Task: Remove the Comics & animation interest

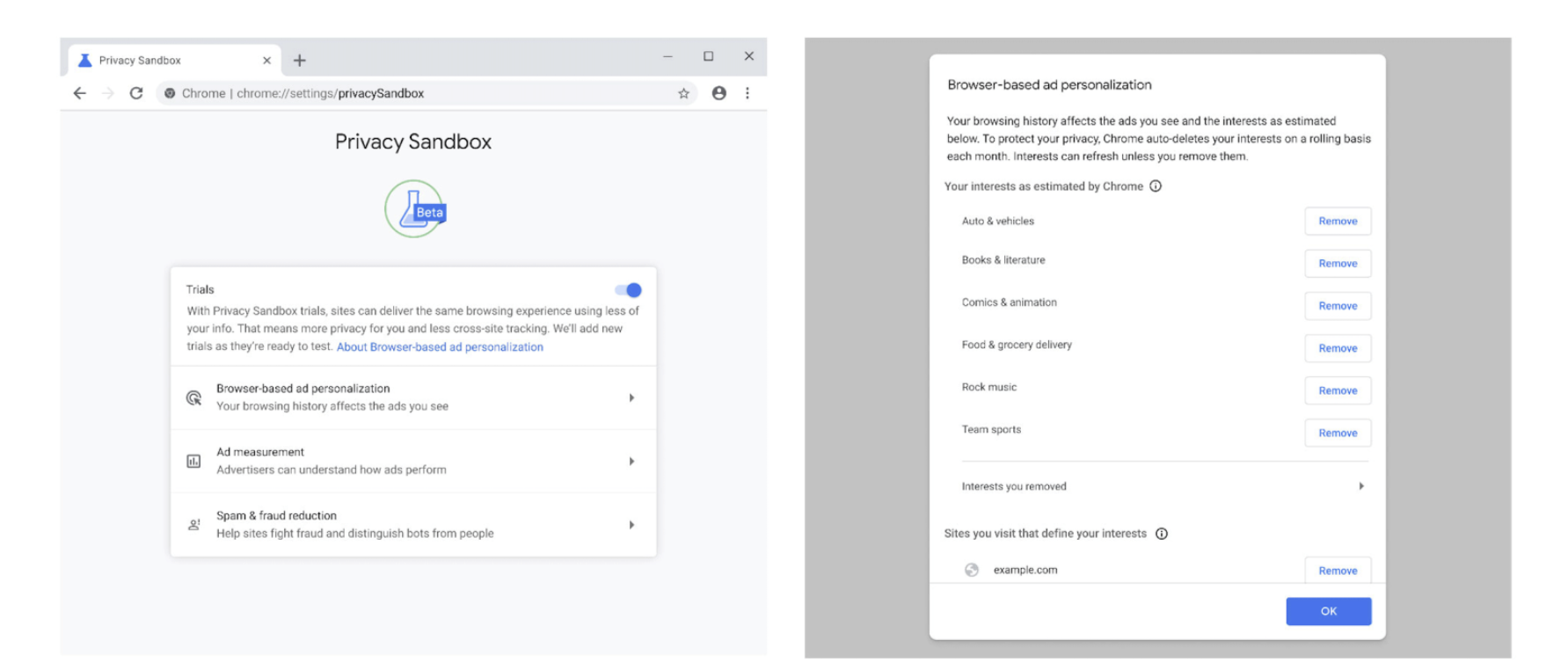Action: point(1338,306)
